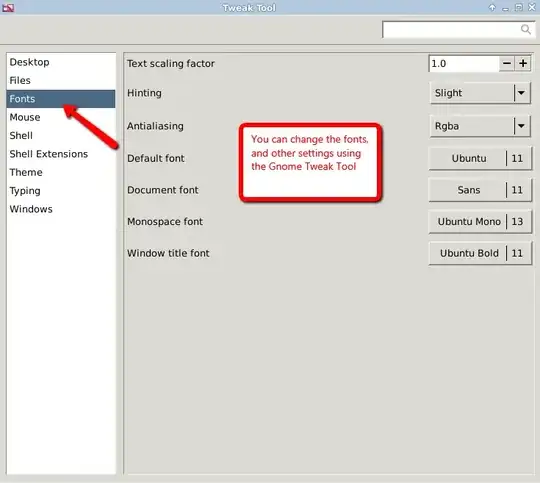The height and width of the screenshot is (483, 540).
Task: Click the search magnifier icon
Action: [526, 30]
